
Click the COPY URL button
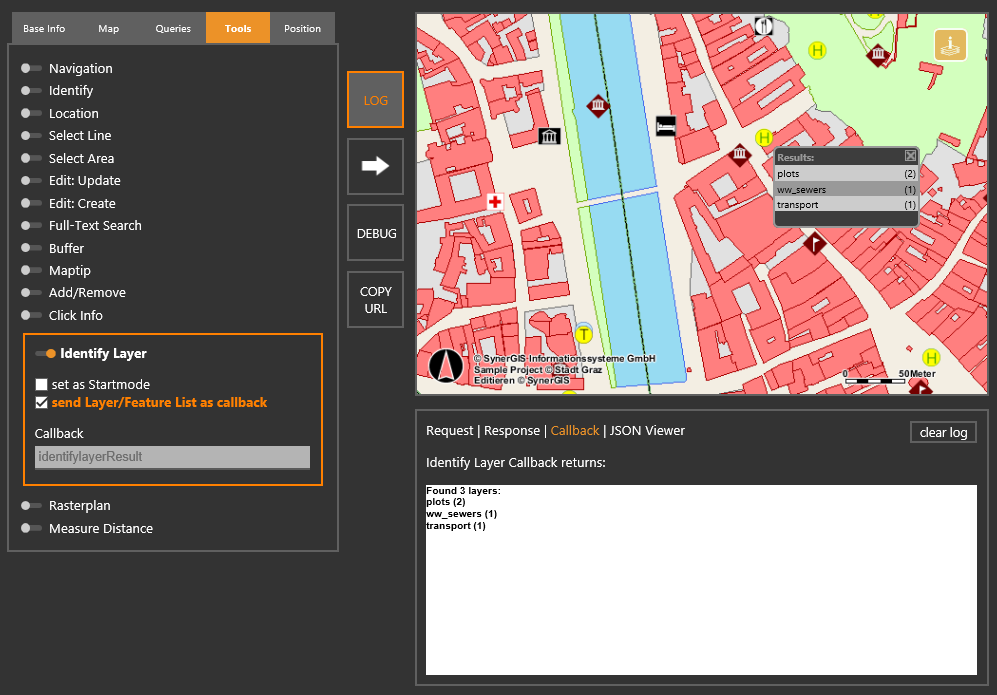point(375,299)
